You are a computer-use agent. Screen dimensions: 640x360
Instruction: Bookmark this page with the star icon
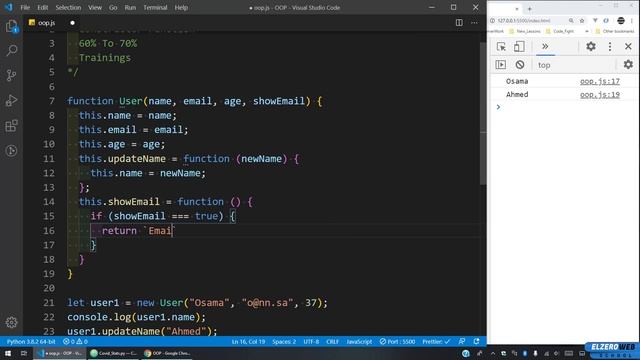[x=582, y=20]
